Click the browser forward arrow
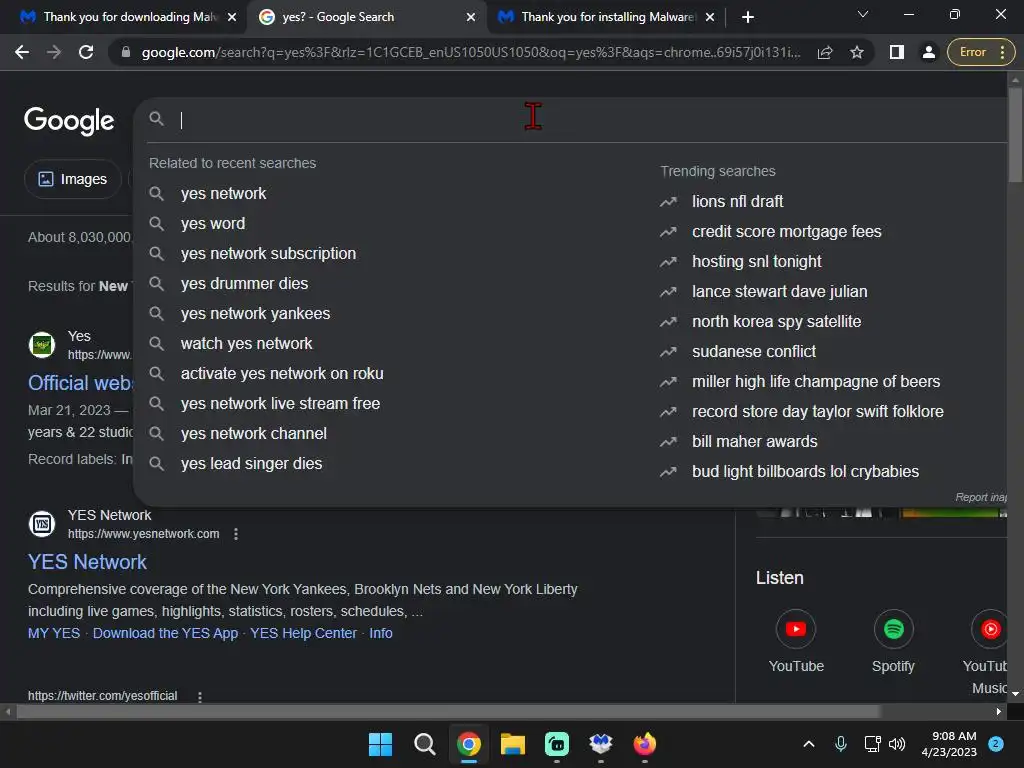This screenshot has width=1024, height=768. click(x=54, y=52)
